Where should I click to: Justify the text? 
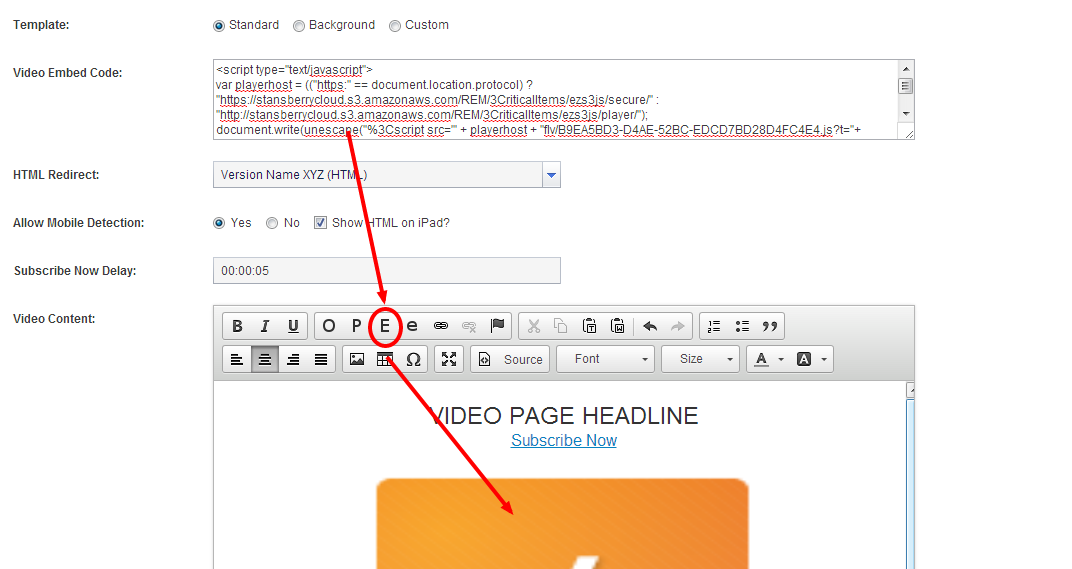coord(321,359)
